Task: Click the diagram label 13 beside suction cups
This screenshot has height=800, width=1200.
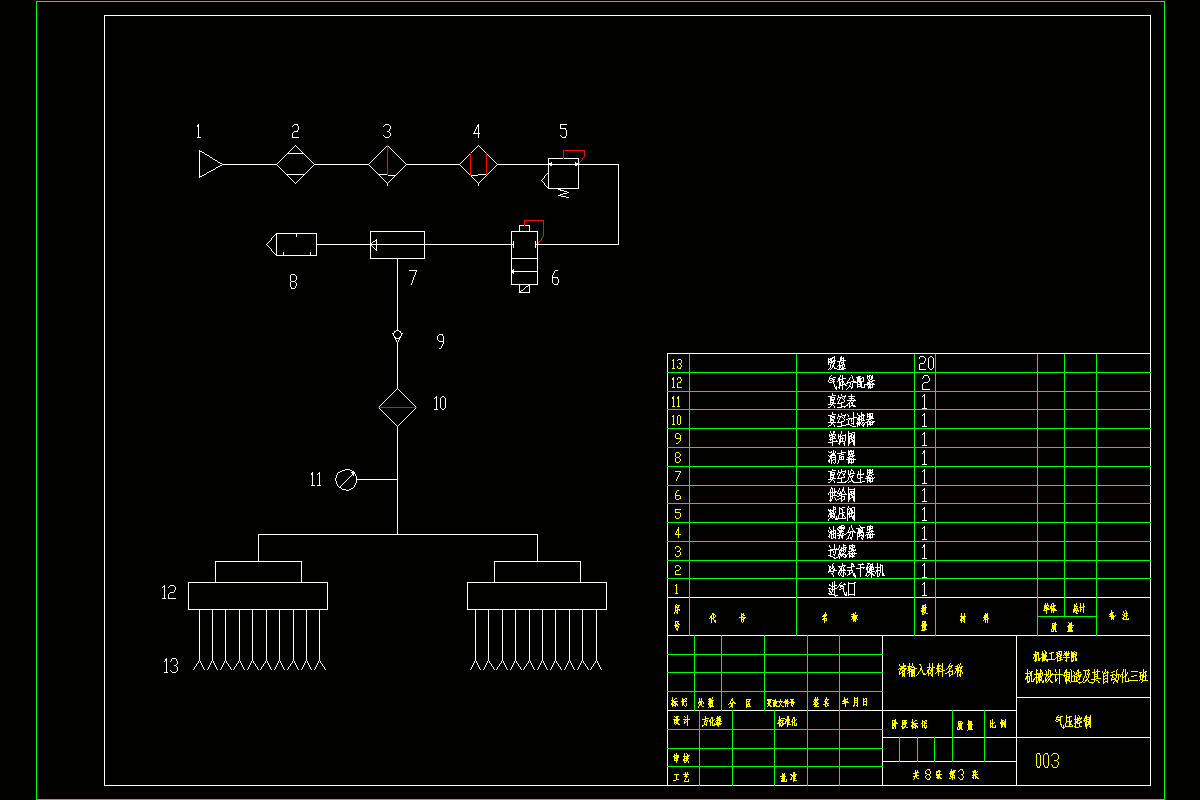Action: pos(171,665)
